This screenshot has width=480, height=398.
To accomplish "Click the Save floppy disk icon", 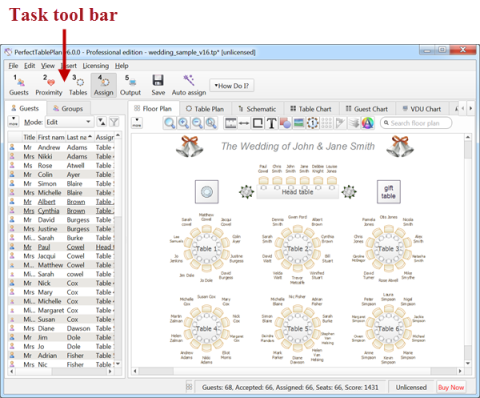I will [x=158, y=81].
